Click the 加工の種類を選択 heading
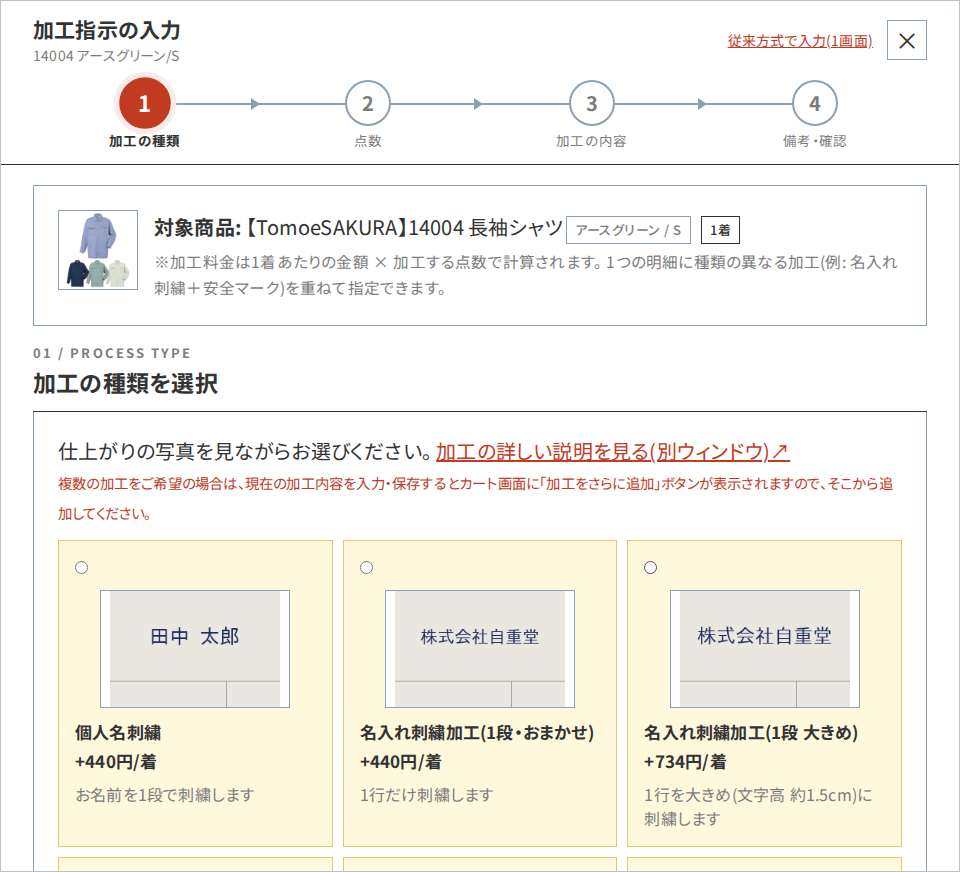This screenshot has width=960, height=872. tap(126, 384)
